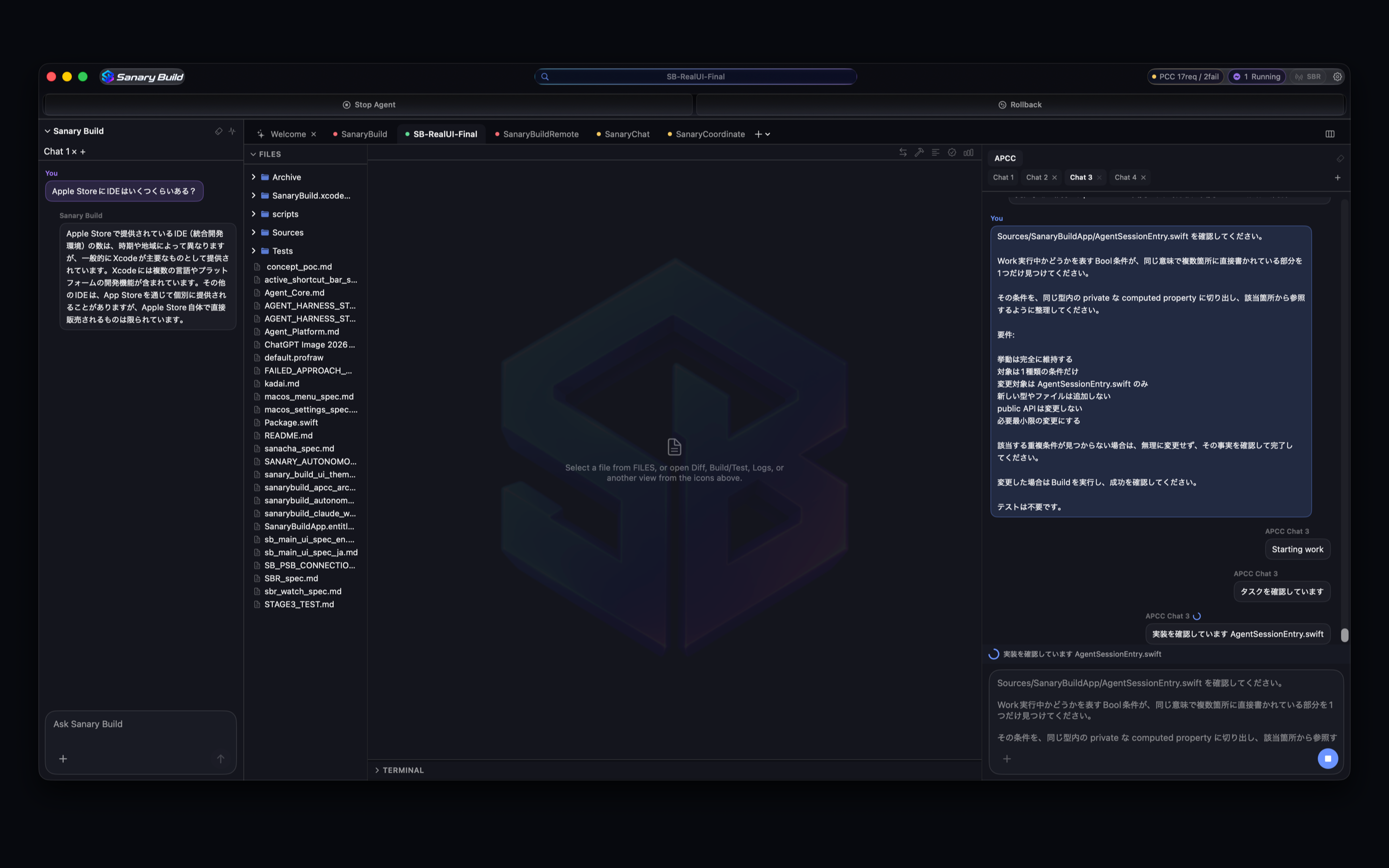Send message with up-arrow in left chat
The width and height of the screenshot is (1389, 868).
point(220,759)
